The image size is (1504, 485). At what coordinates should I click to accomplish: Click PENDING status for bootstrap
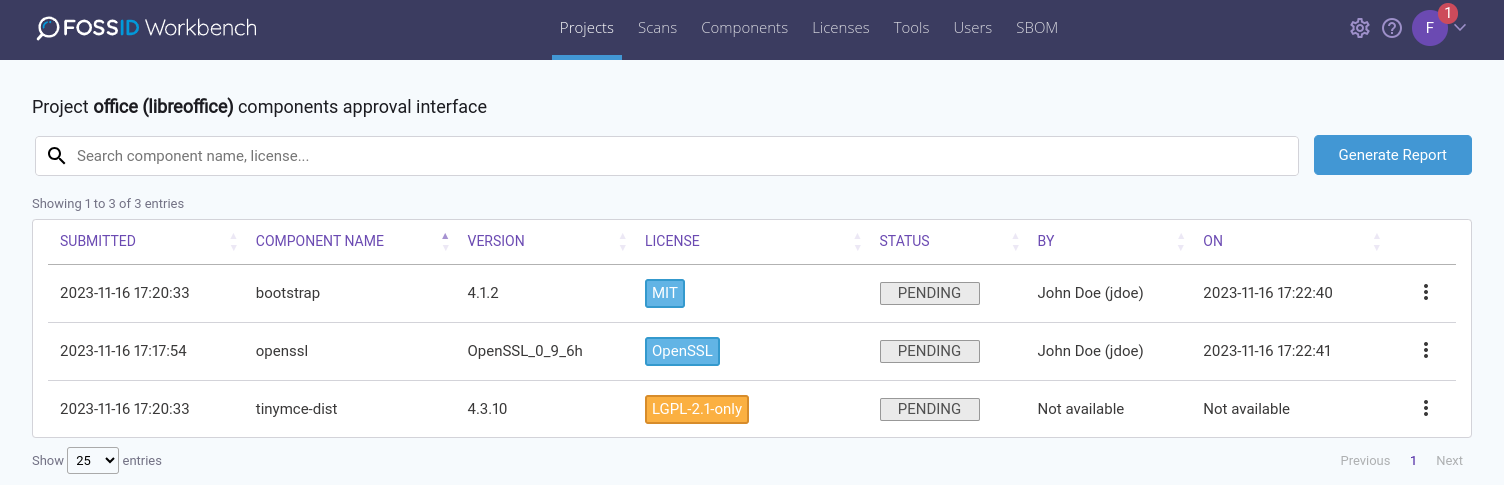(x=930, y=293)
